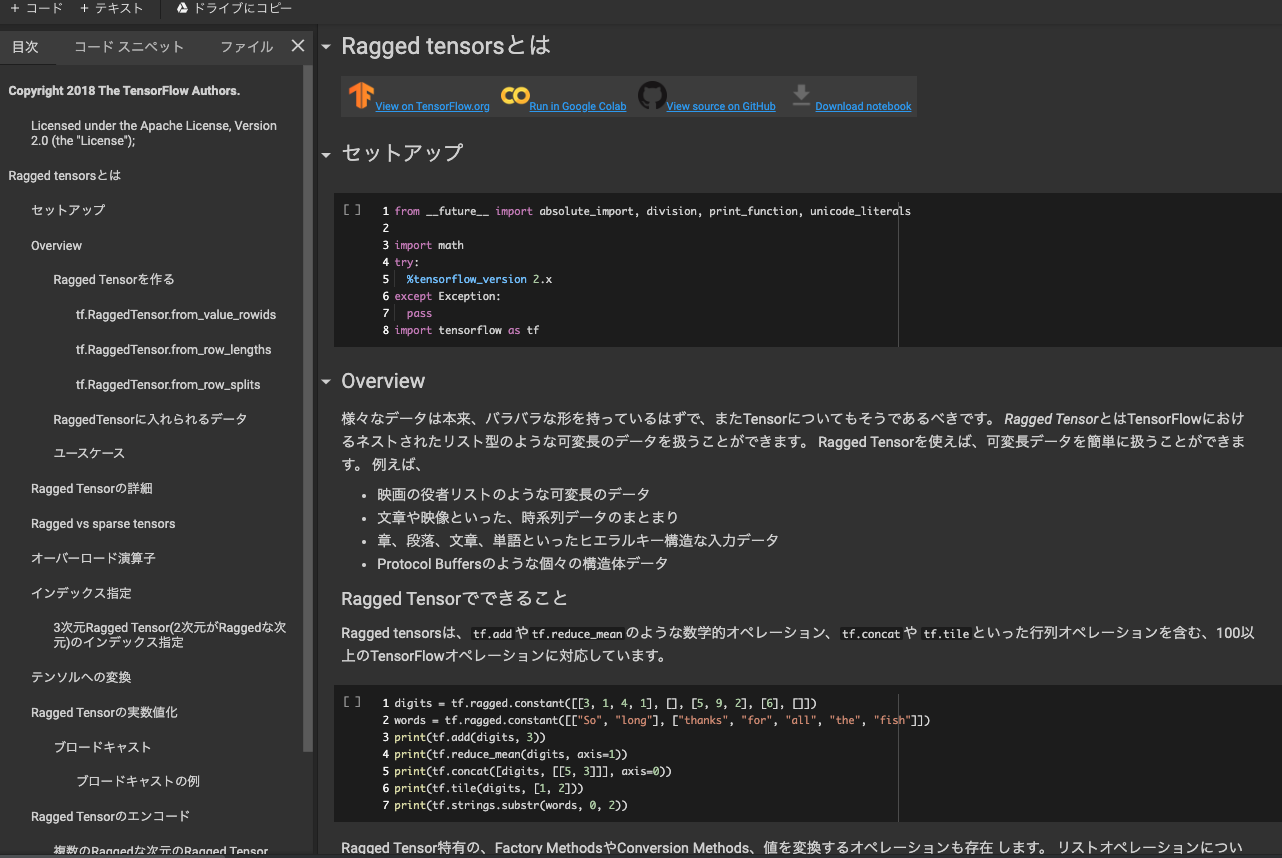Click the Google Colab logo icon
This screenshot has width=1282, height=858.
pyautogui.click(x=515, y=96)
